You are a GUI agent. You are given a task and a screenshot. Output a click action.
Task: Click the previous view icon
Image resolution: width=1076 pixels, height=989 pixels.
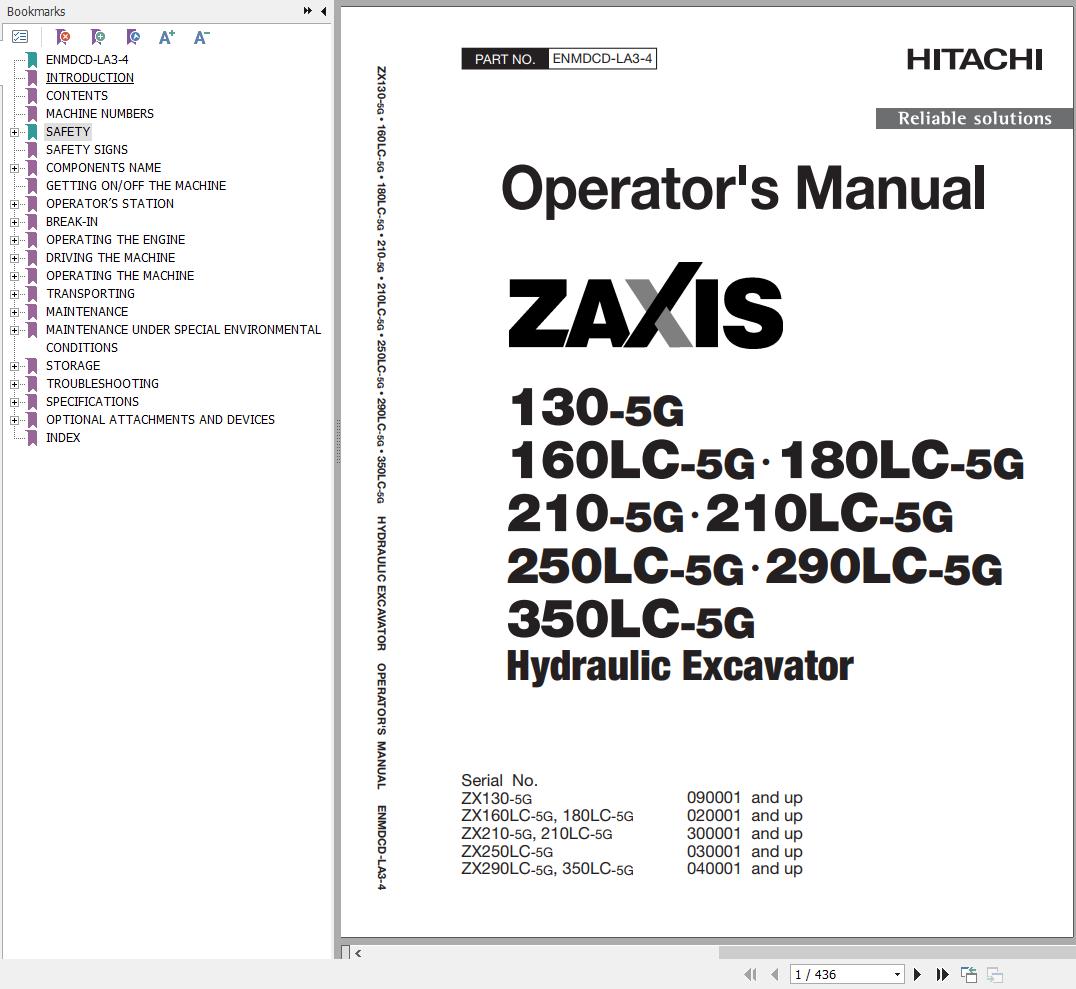[969, 974]
